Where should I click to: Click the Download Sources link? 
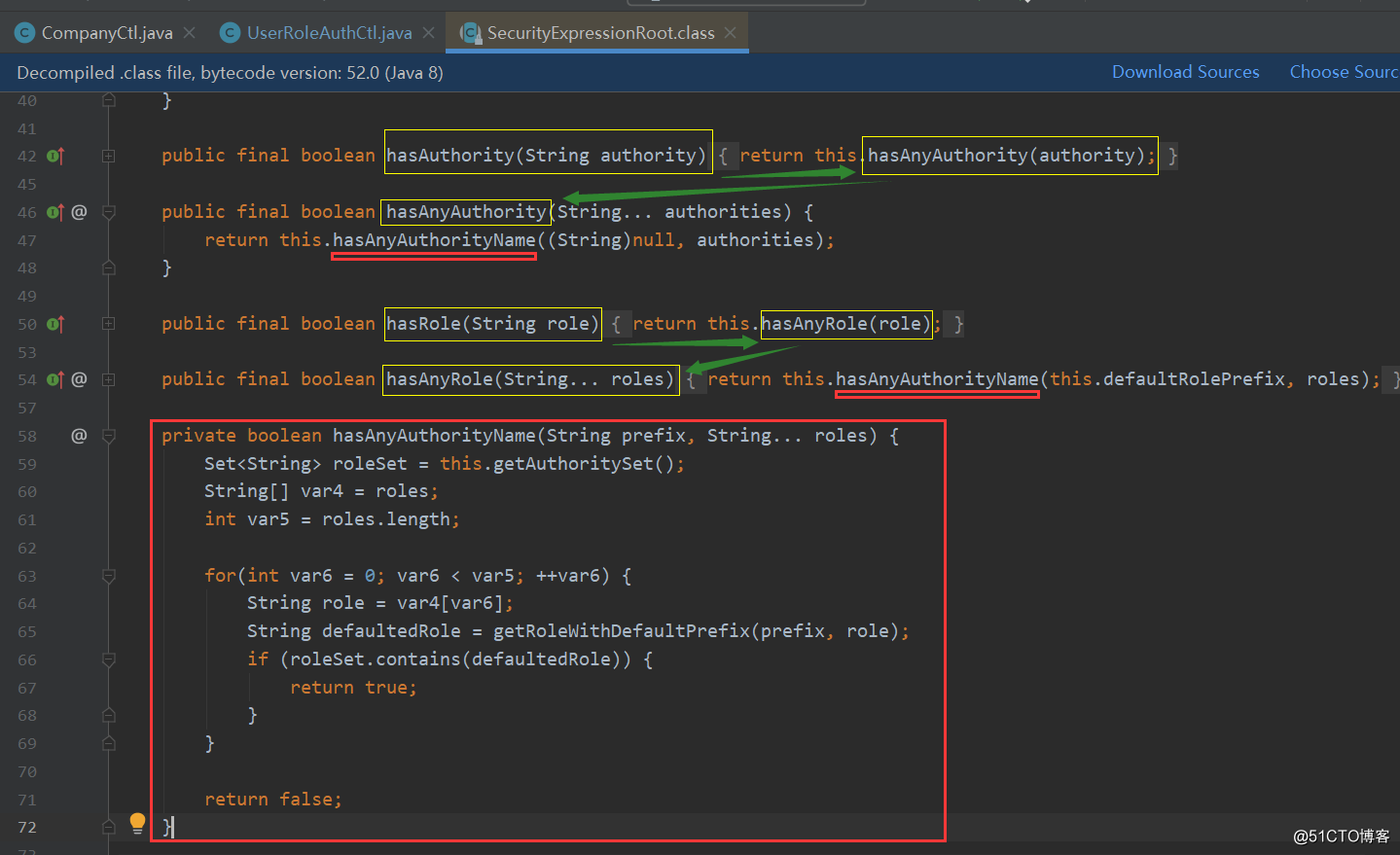click(1185, 72)
